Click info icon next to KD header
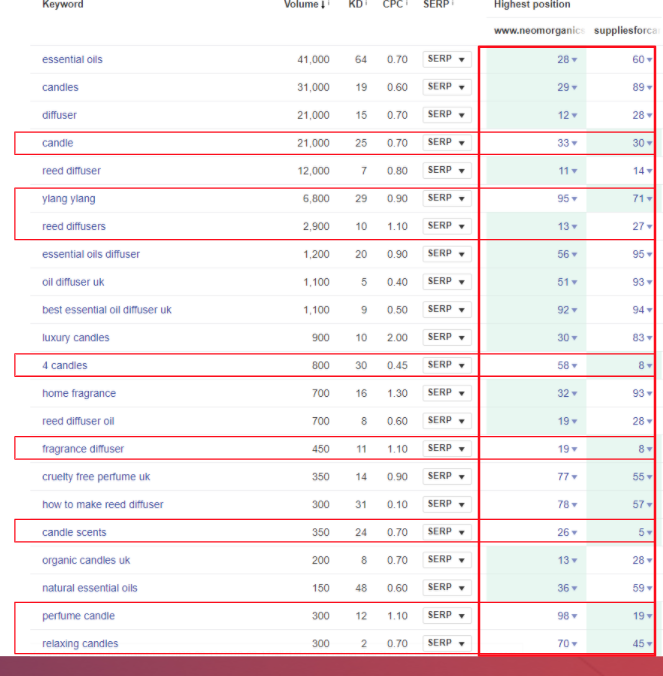The width and height of the screenshot is (663, 676). click(x=366, y=2)
